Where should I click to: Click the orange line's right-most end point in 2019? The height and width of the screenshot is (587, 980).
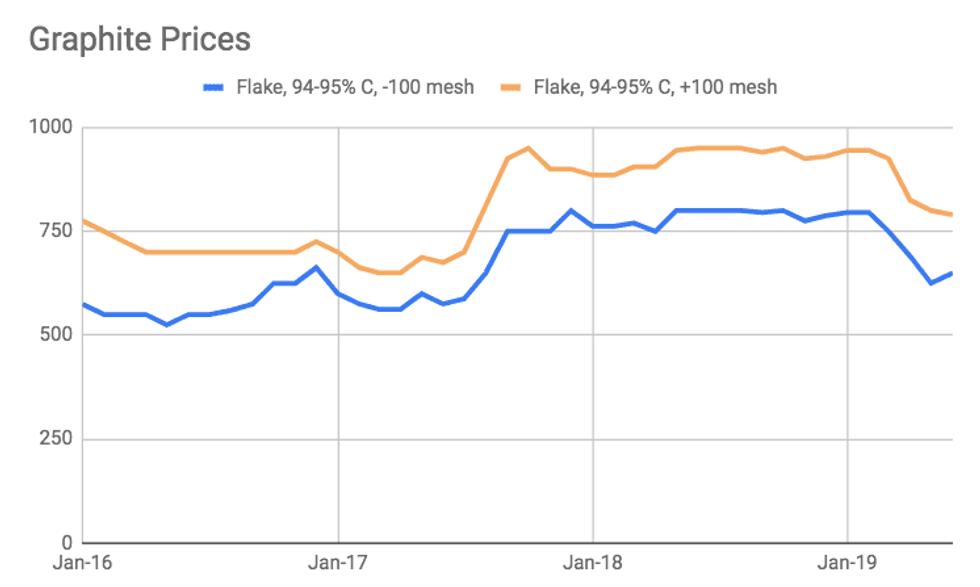951,214
